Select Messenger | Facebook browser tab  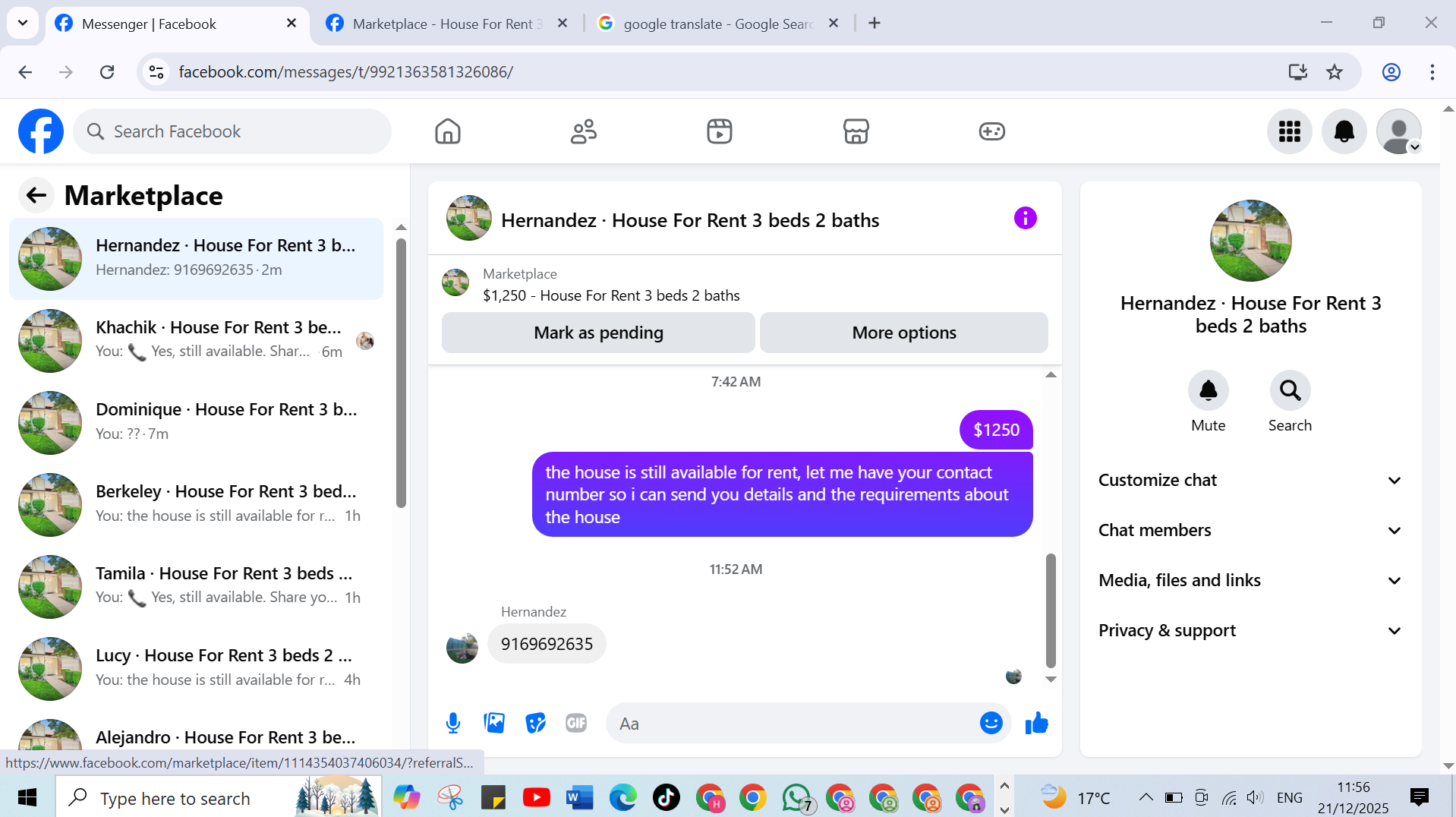click(x=177, y=24)
